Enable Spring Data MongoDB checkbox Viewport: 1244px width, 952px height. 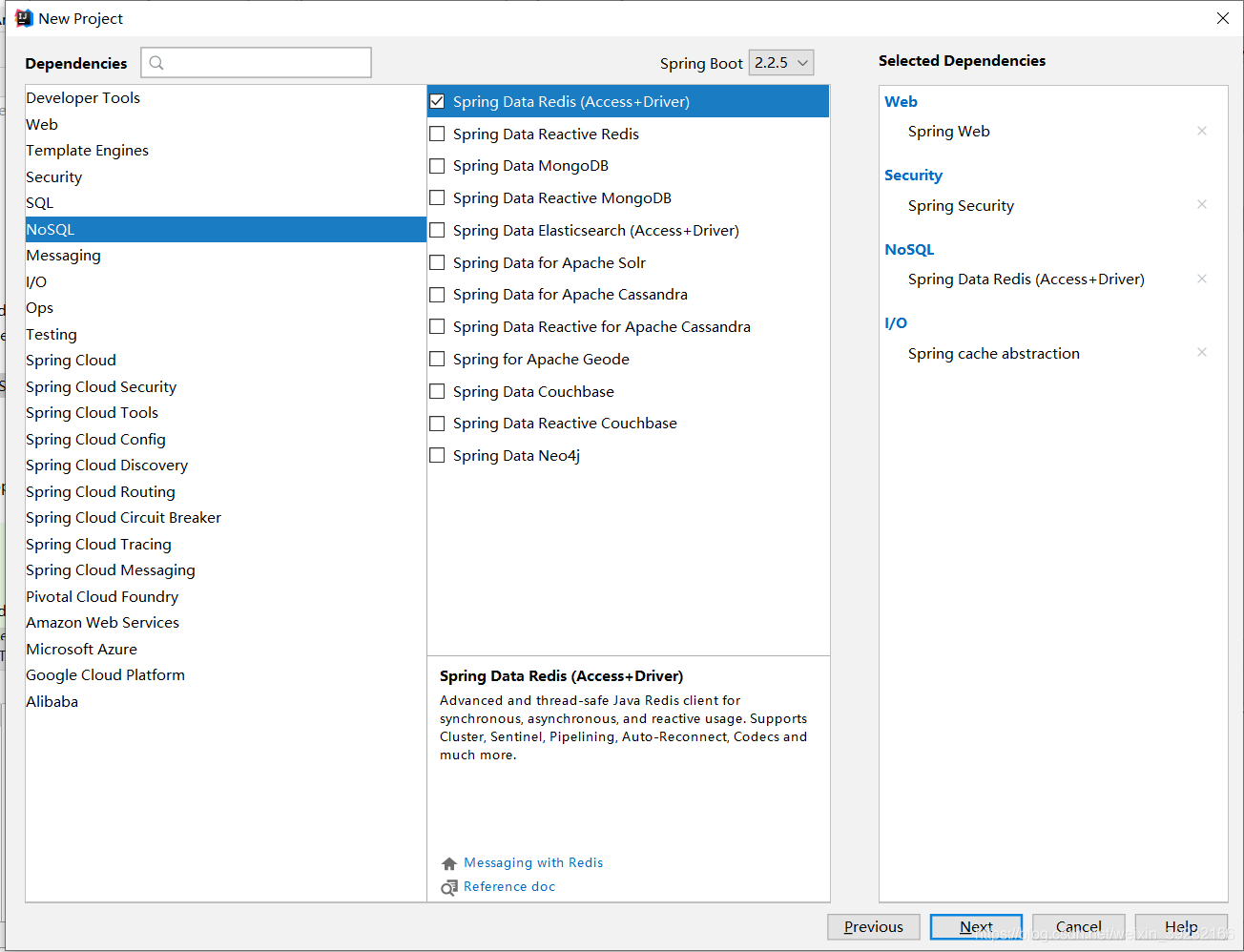click(437, 166)
